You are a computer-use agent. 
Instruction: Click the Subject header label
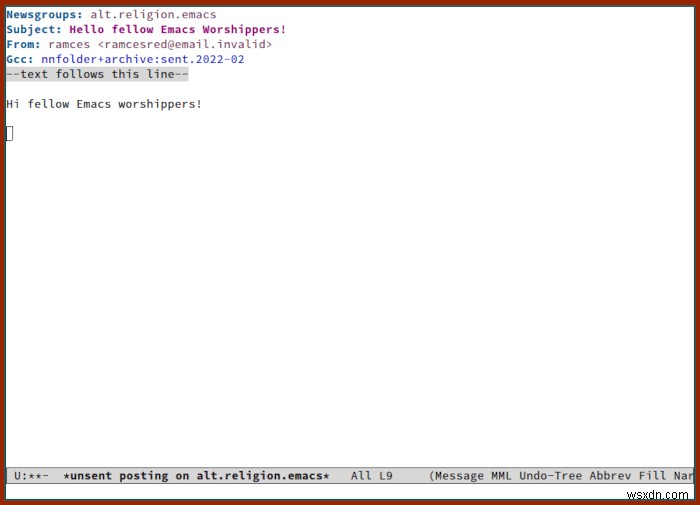coord(34,29)
